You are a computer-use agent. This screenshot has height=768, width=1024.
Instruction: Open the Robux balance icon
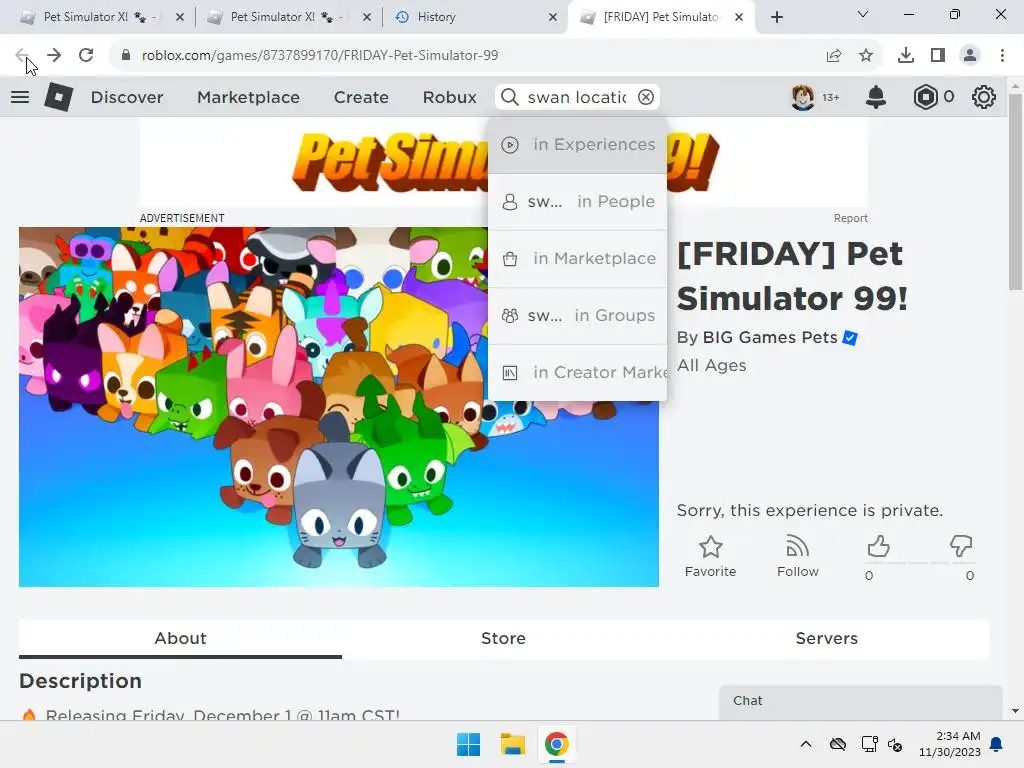925,97
